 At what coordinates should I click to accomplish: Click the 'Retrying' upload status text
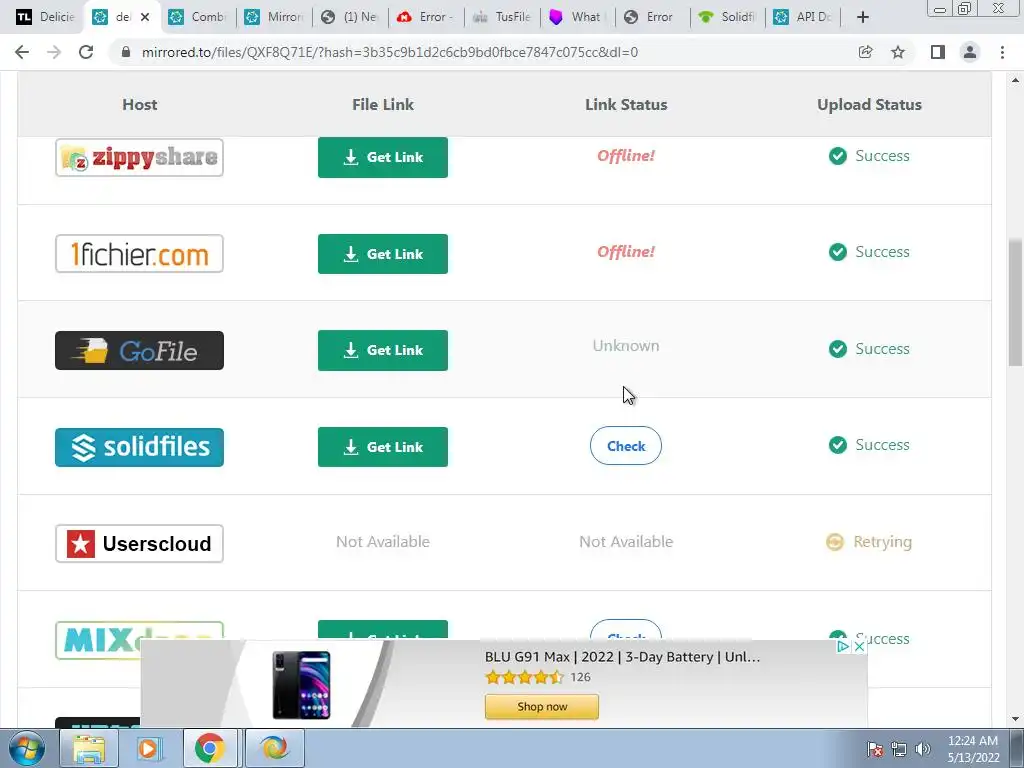coord(882,542)
